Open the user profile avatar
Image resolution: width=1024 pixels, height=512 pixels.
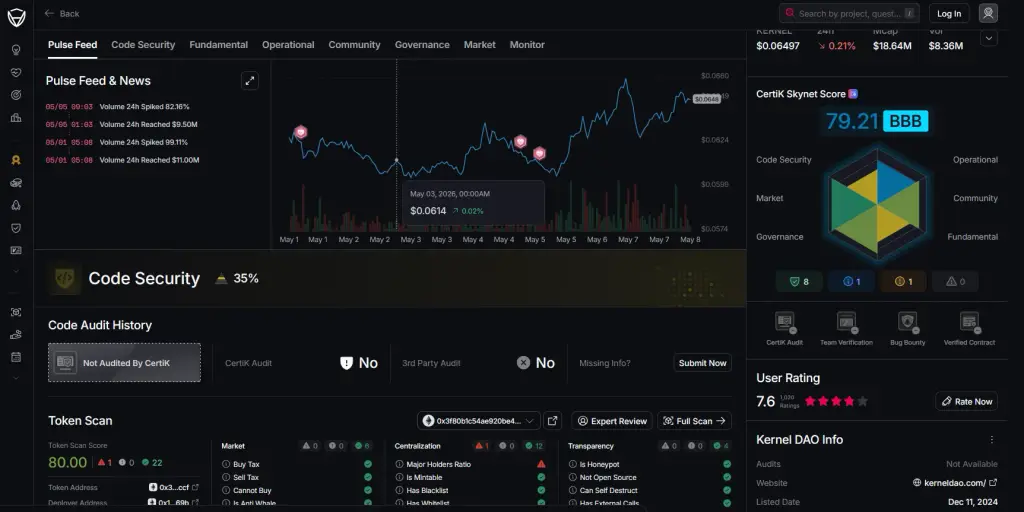988,13
